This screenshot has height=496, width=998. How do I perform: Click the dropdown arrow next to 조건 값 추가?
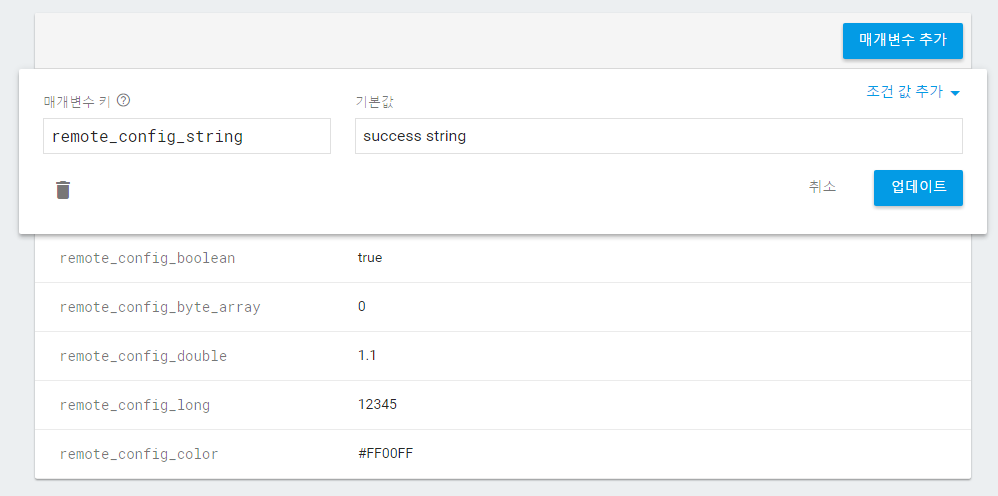pos(955,93)
